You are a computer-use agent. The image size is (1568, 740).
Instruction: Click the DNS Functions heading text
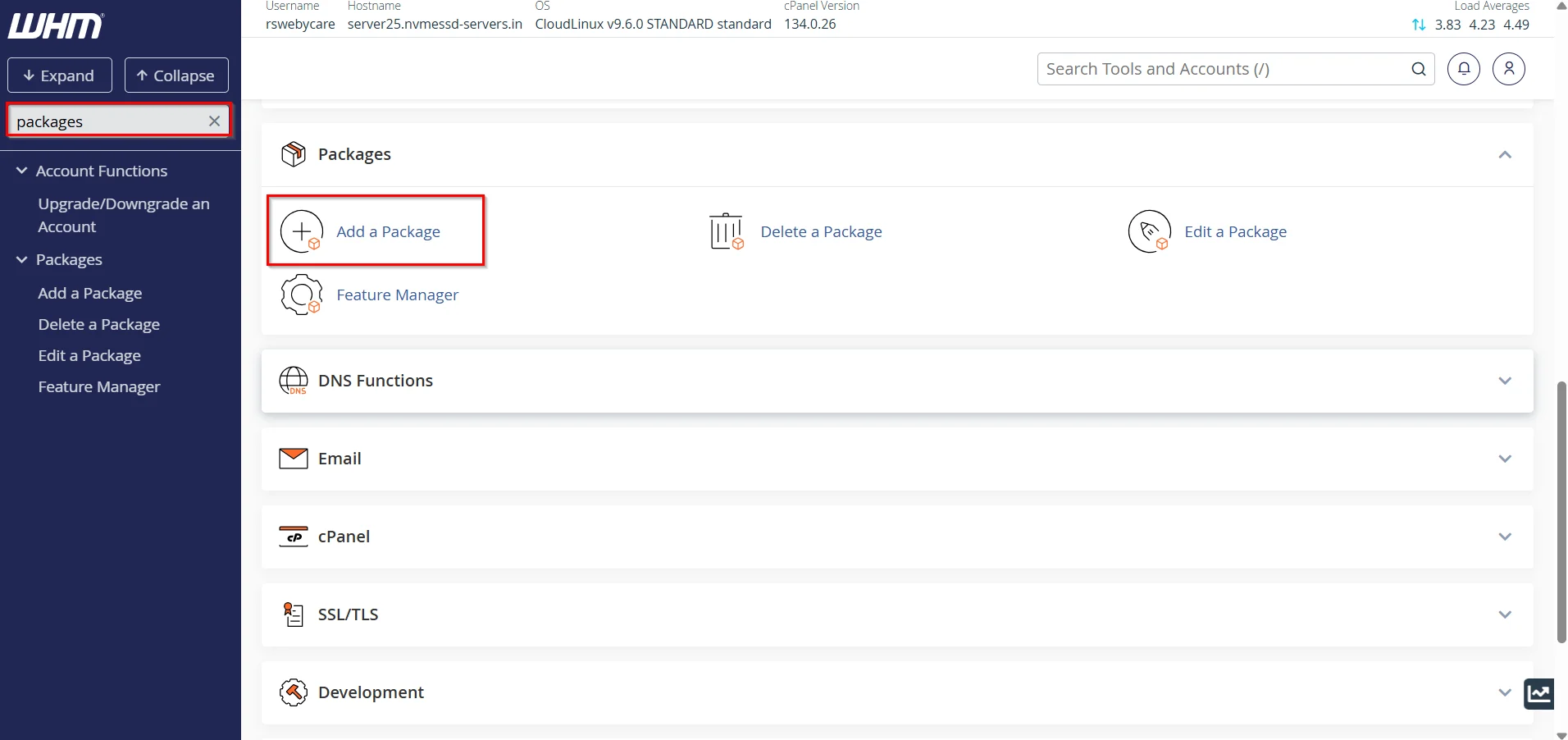pos(376,381)
